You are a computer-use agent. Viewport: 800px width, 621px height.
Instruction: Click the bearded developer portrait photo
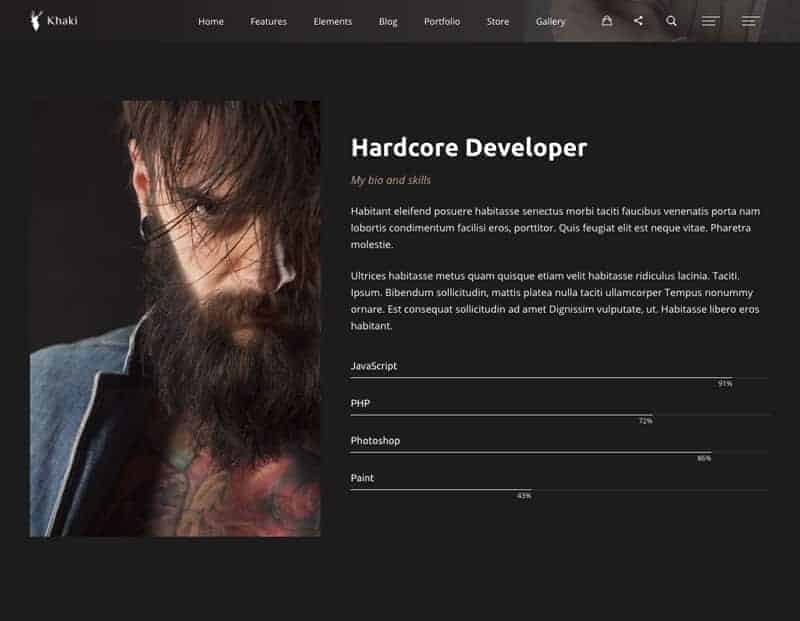[x=175, y=318]
